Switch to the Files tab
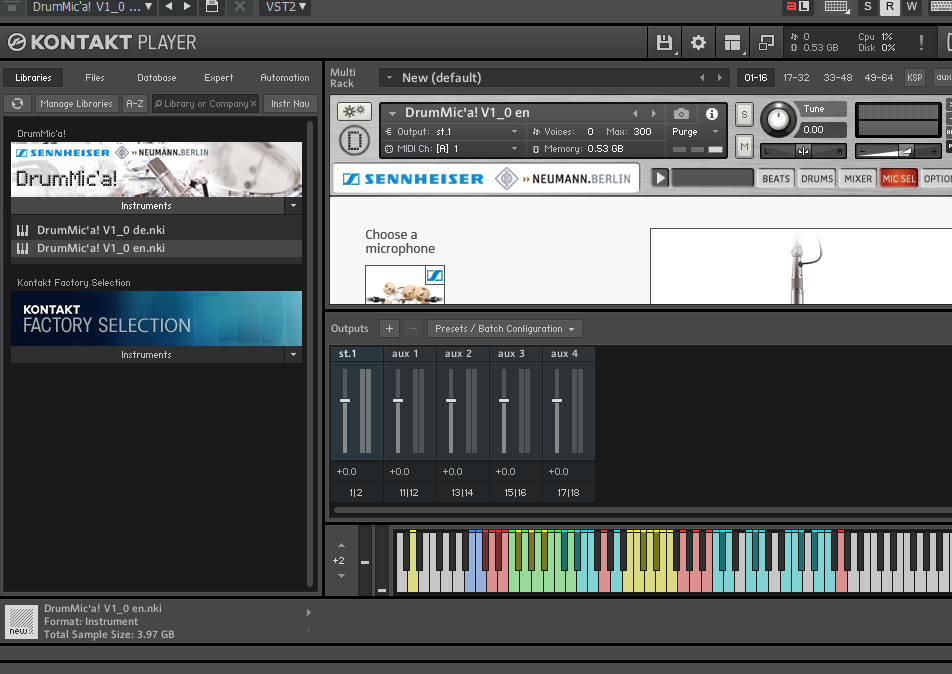The image size is (952, 674). coord(95,77)
